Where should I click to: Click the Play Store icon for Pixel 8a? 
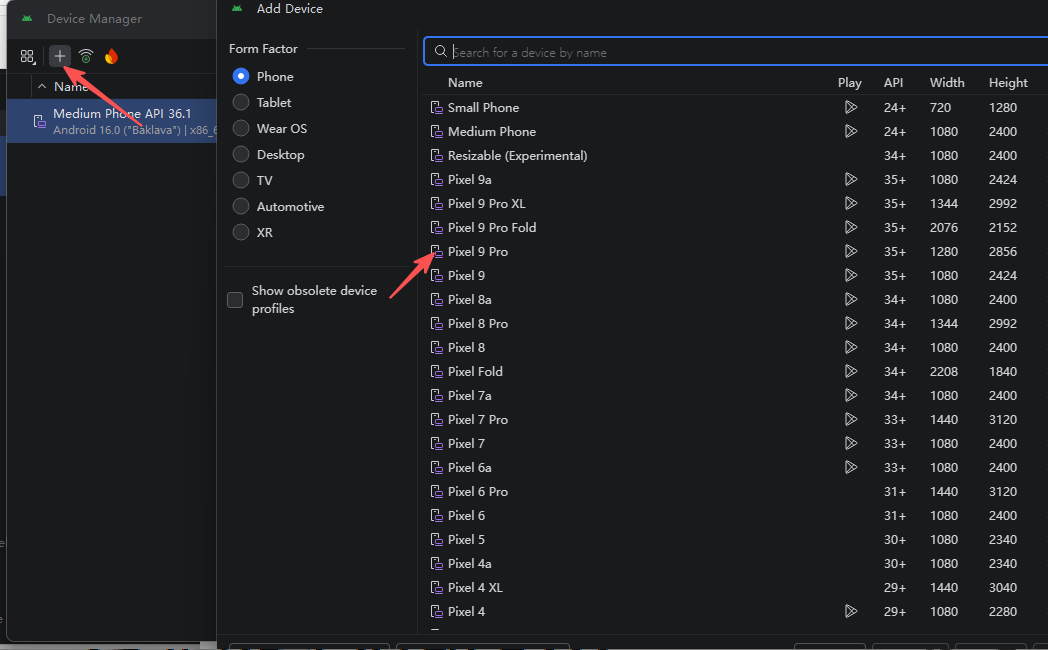click(x=850, y=299)
